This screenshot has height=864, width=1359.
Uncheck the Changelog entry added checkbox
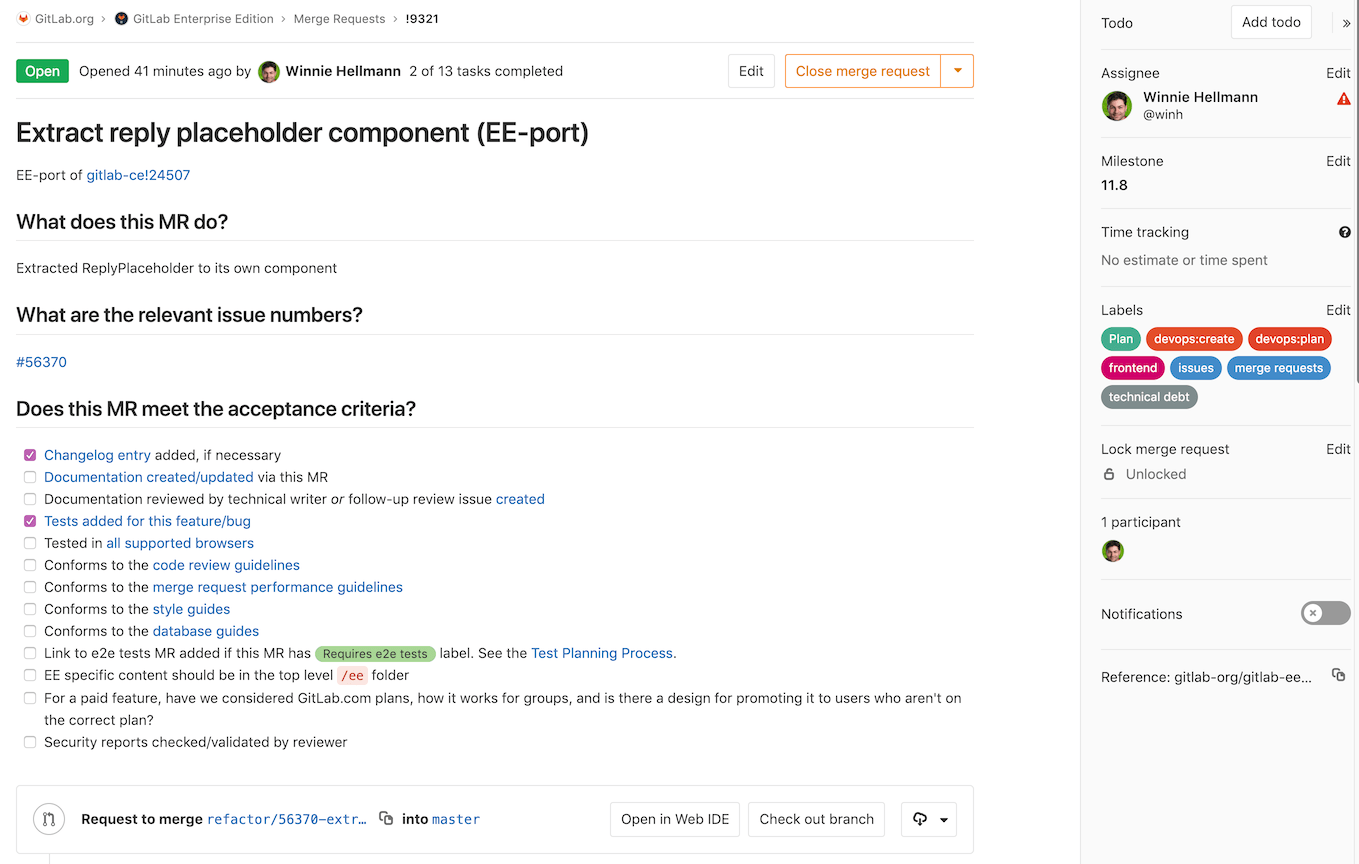[x=30, y=455]
